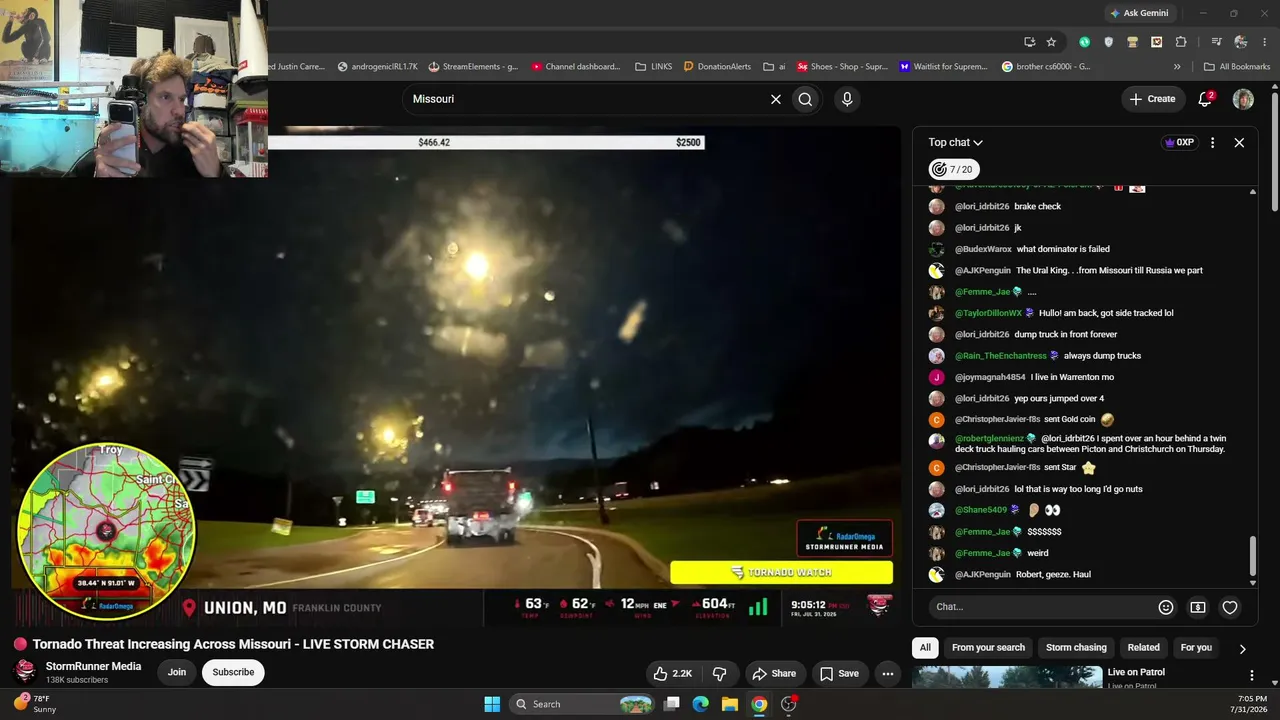
Task: Show hidden bookmarks with double chevron
Action: 1177,67
